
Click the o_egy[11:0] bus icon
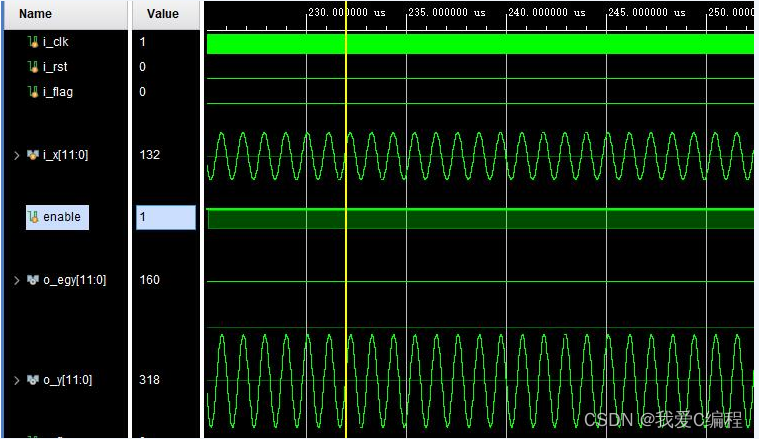[33, 280]
